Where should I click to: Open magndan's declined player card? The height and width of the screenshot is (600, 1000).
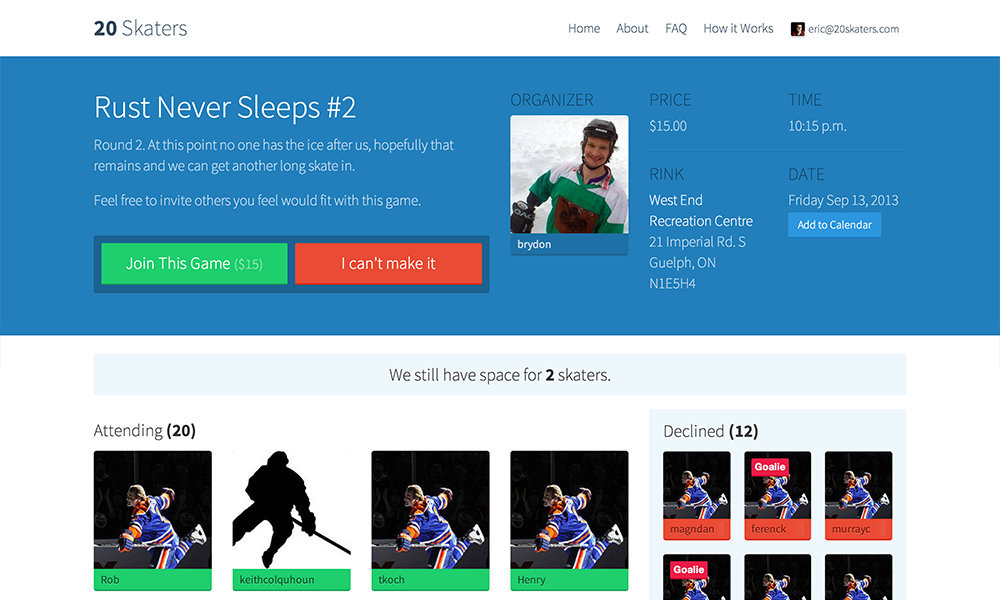tap(696, 495)
